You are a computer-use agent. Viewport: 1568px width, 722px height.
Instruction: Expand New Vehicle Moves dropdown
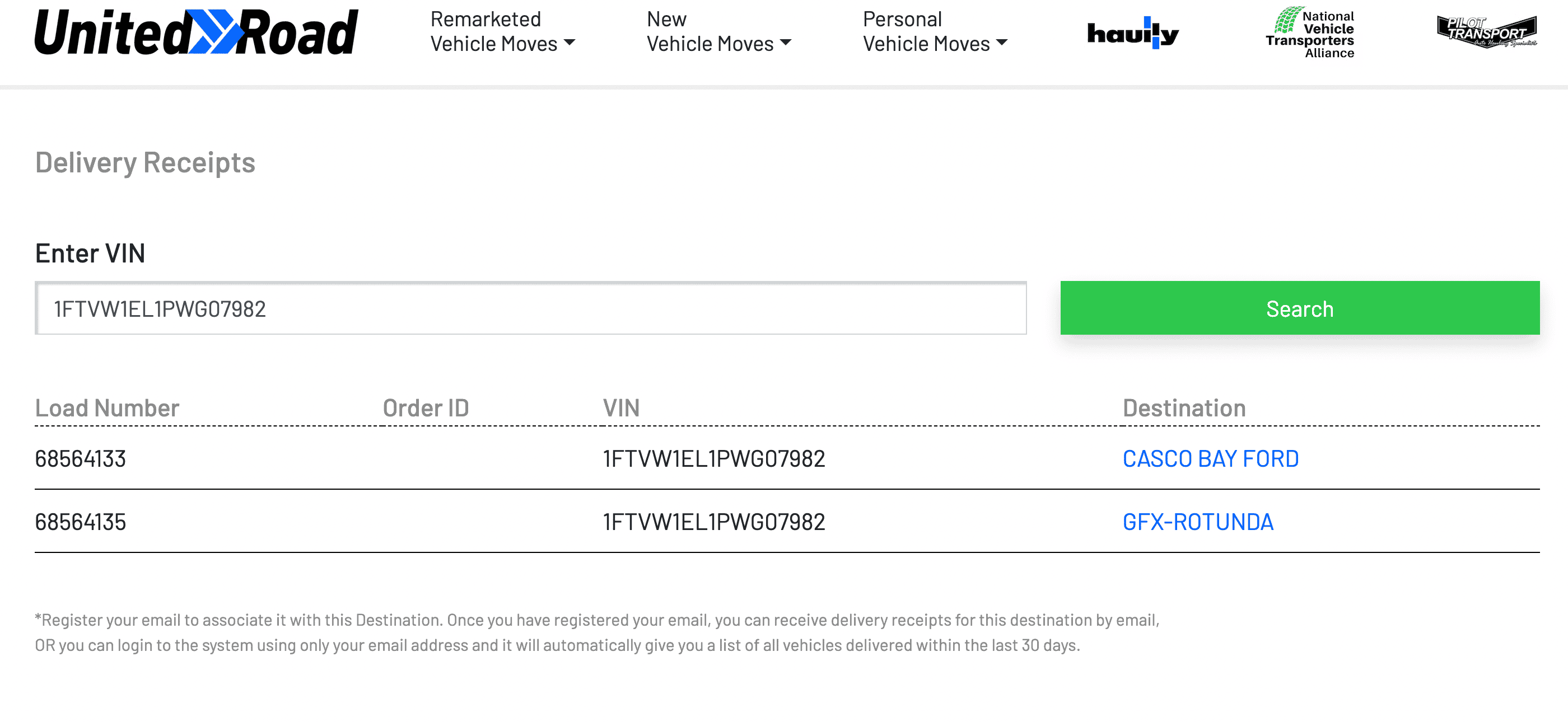tap(718, 32)
